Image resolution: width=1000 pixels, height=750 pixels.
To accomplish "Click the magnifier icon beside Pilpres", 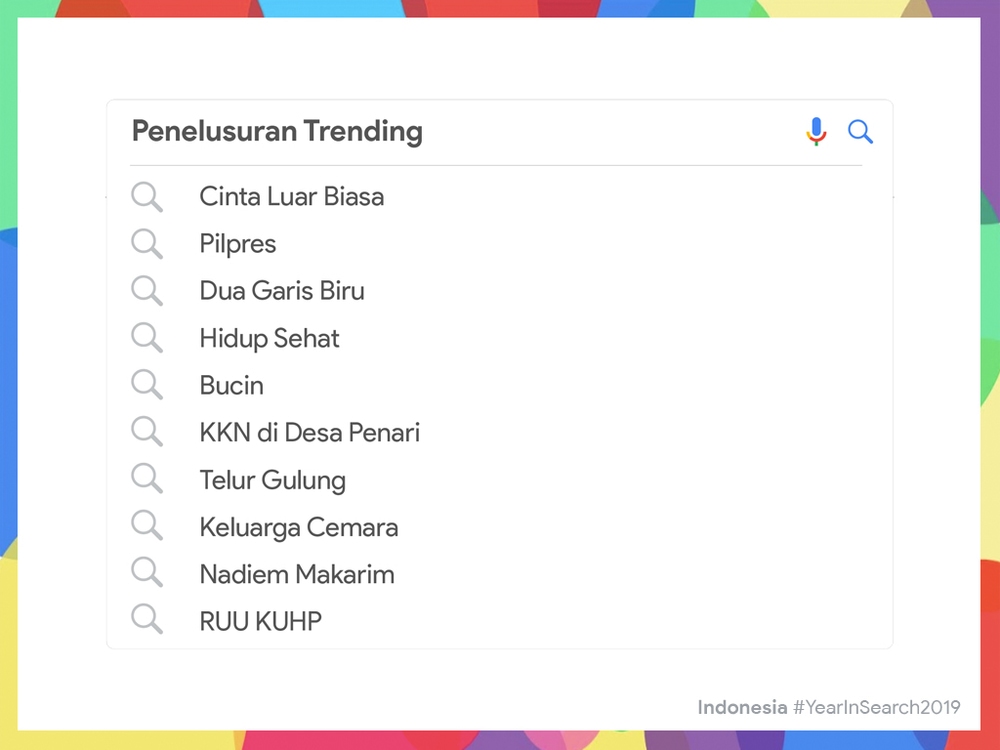I will coord(147,244).
